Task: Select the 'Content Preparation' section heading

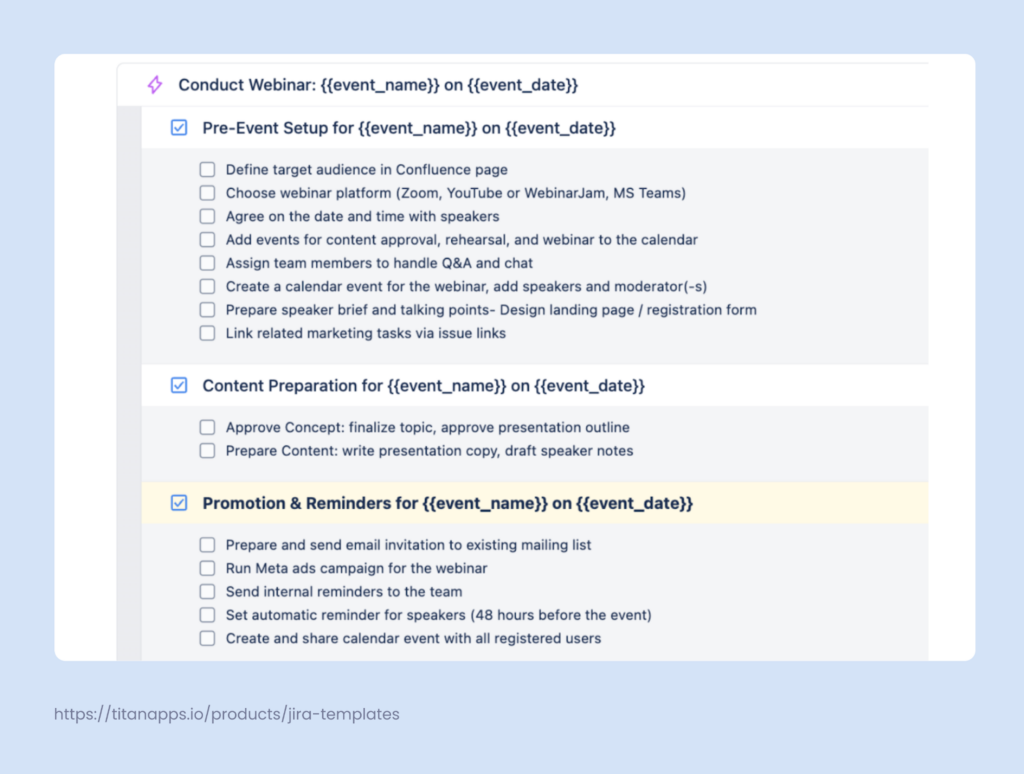Action: click(423, 385)
